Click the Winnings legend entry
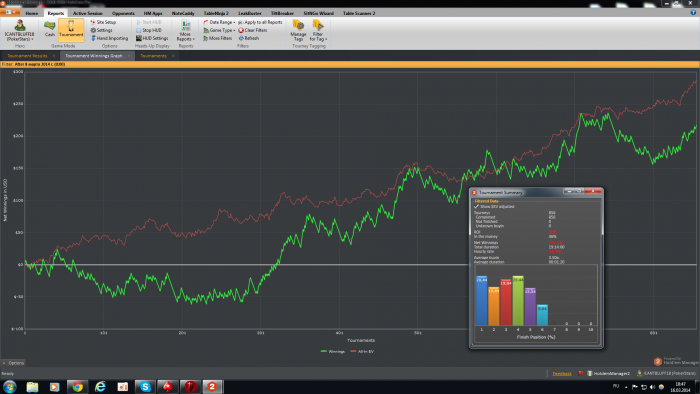 pyautogui.click(x=333, y=352)
